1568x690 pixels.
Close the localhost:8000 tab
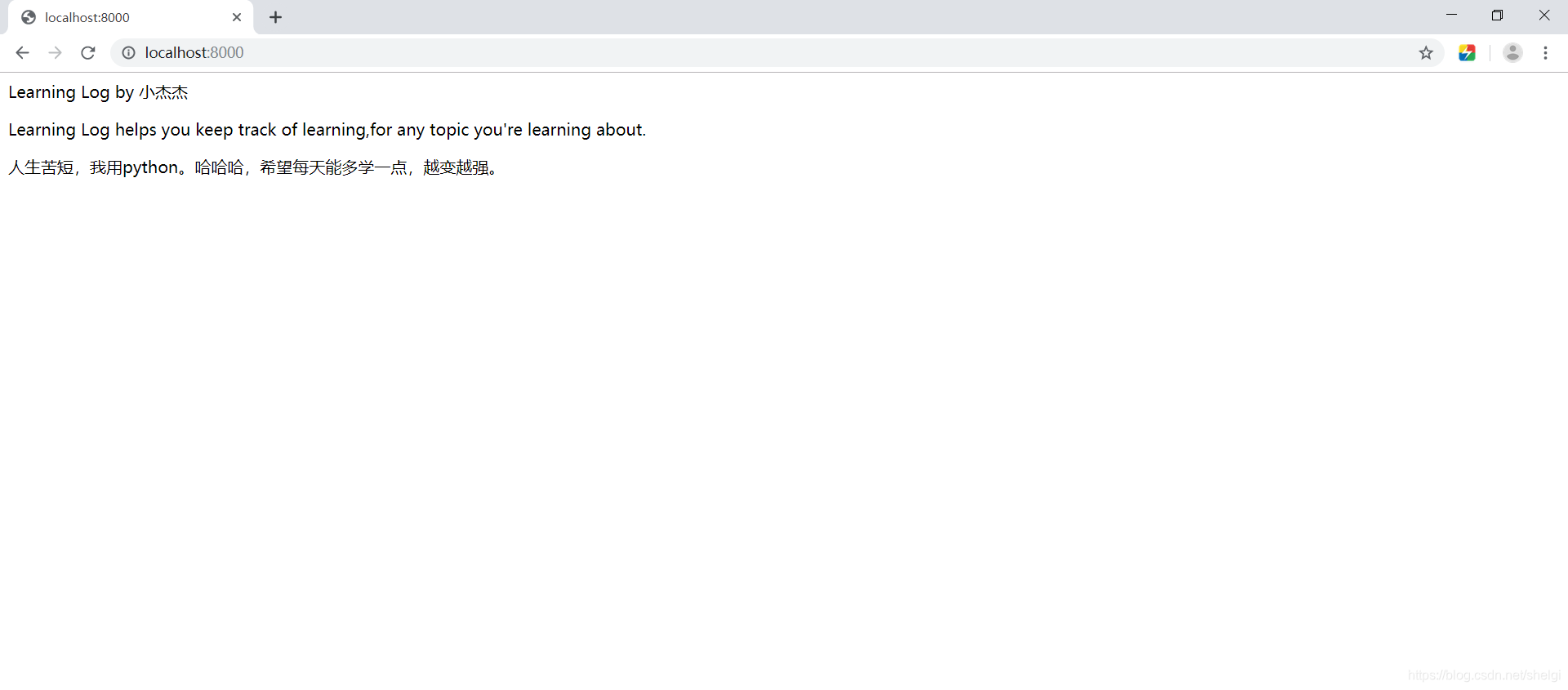click(237, 17)
